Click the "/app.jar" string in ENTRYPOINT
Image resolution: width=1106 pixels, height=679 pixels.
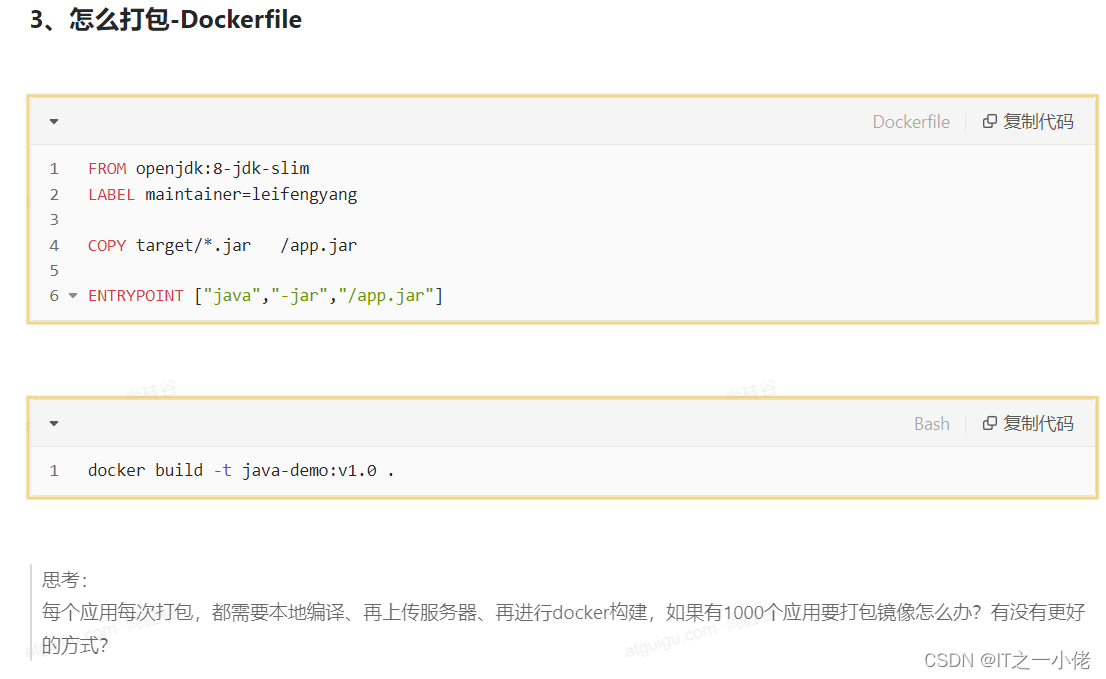tap(386, 296)
